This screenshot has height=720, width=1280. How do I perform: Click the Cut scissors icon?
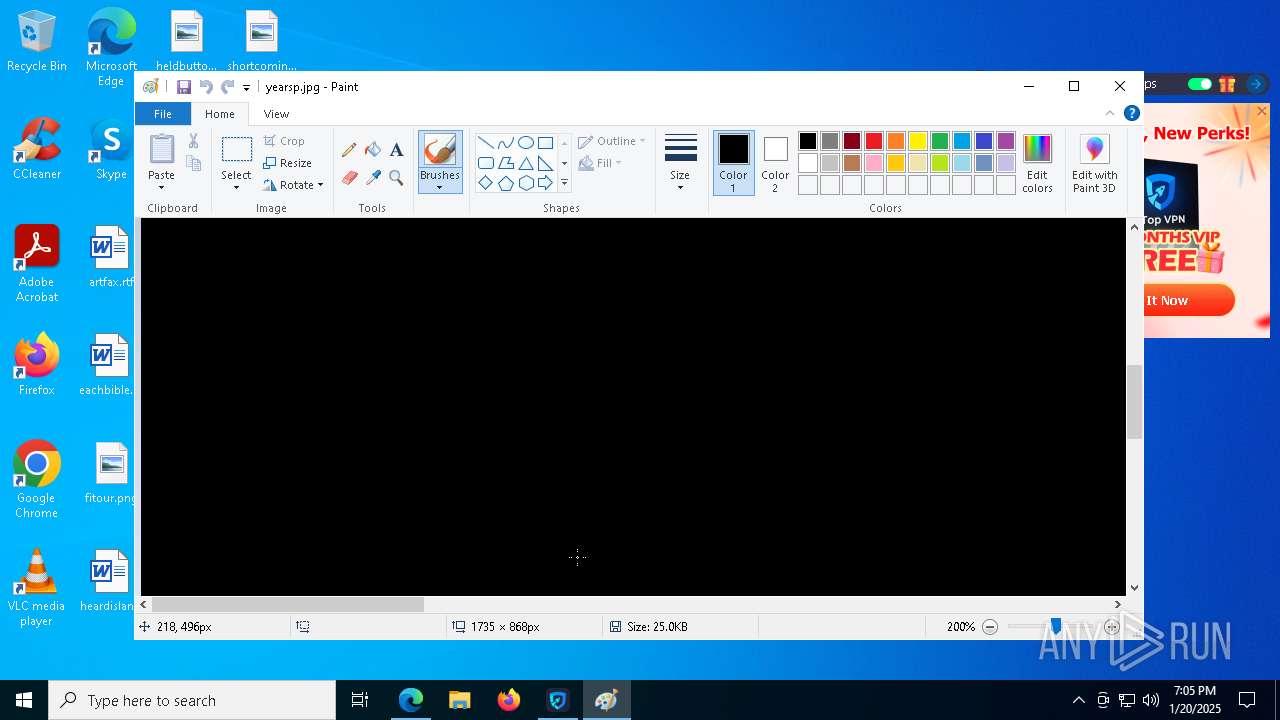(x=193, y=141)
